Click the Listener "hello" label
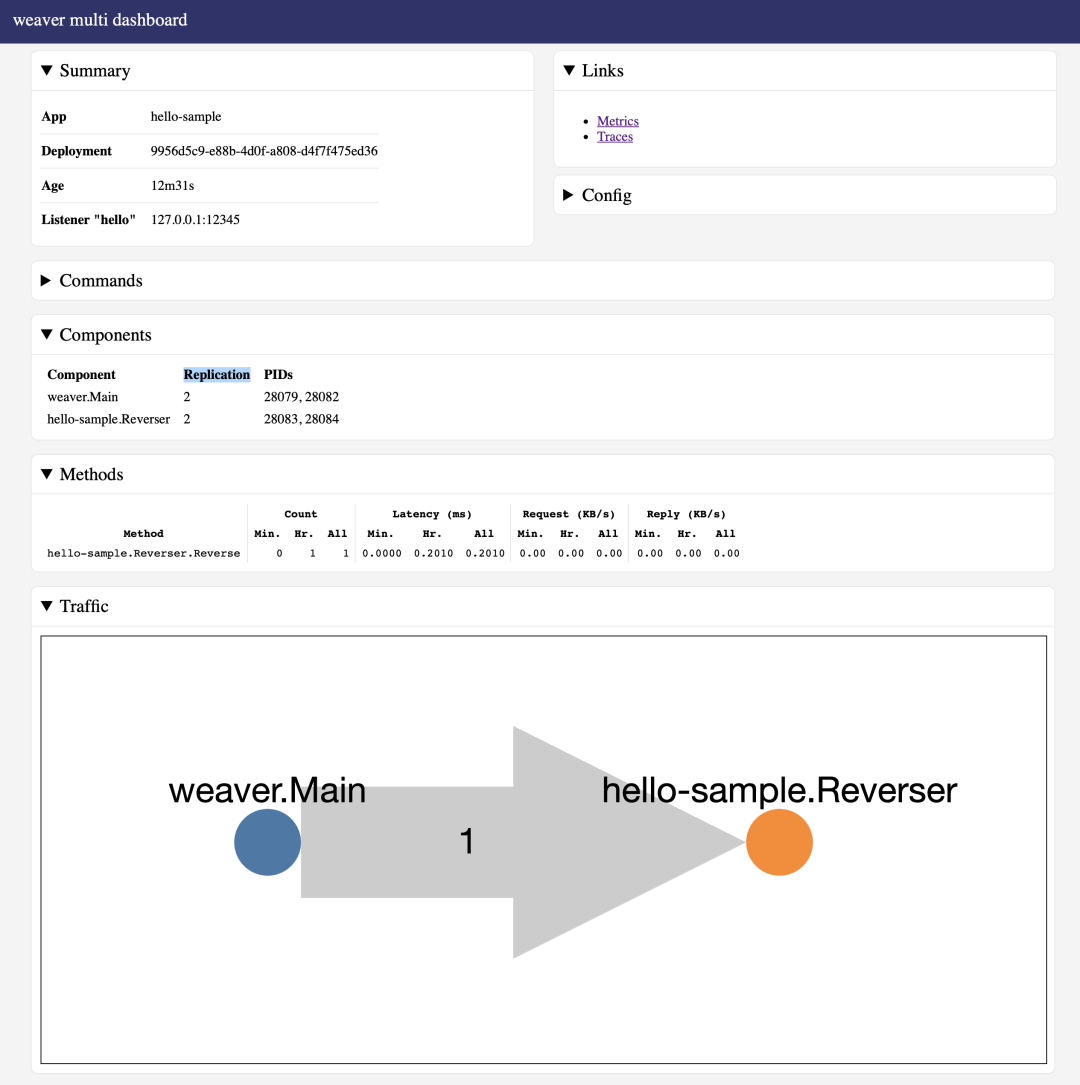 (x=89, y=219)
